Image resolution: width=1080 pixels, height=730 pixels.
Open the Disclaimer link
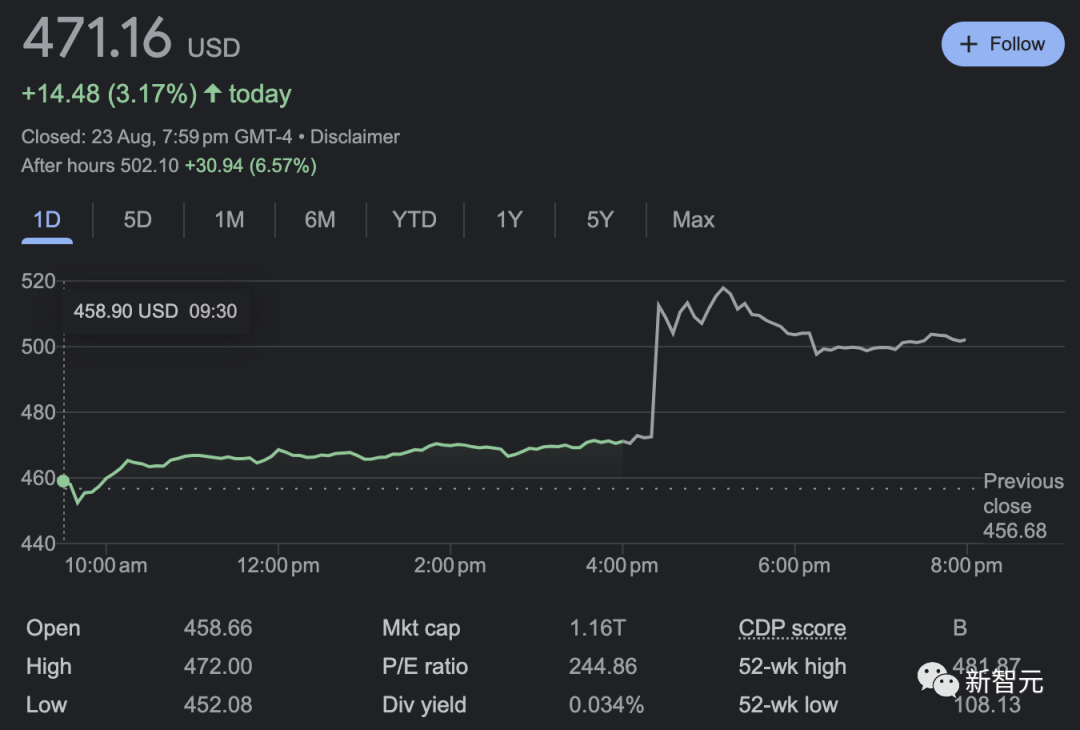pos(355,137)
